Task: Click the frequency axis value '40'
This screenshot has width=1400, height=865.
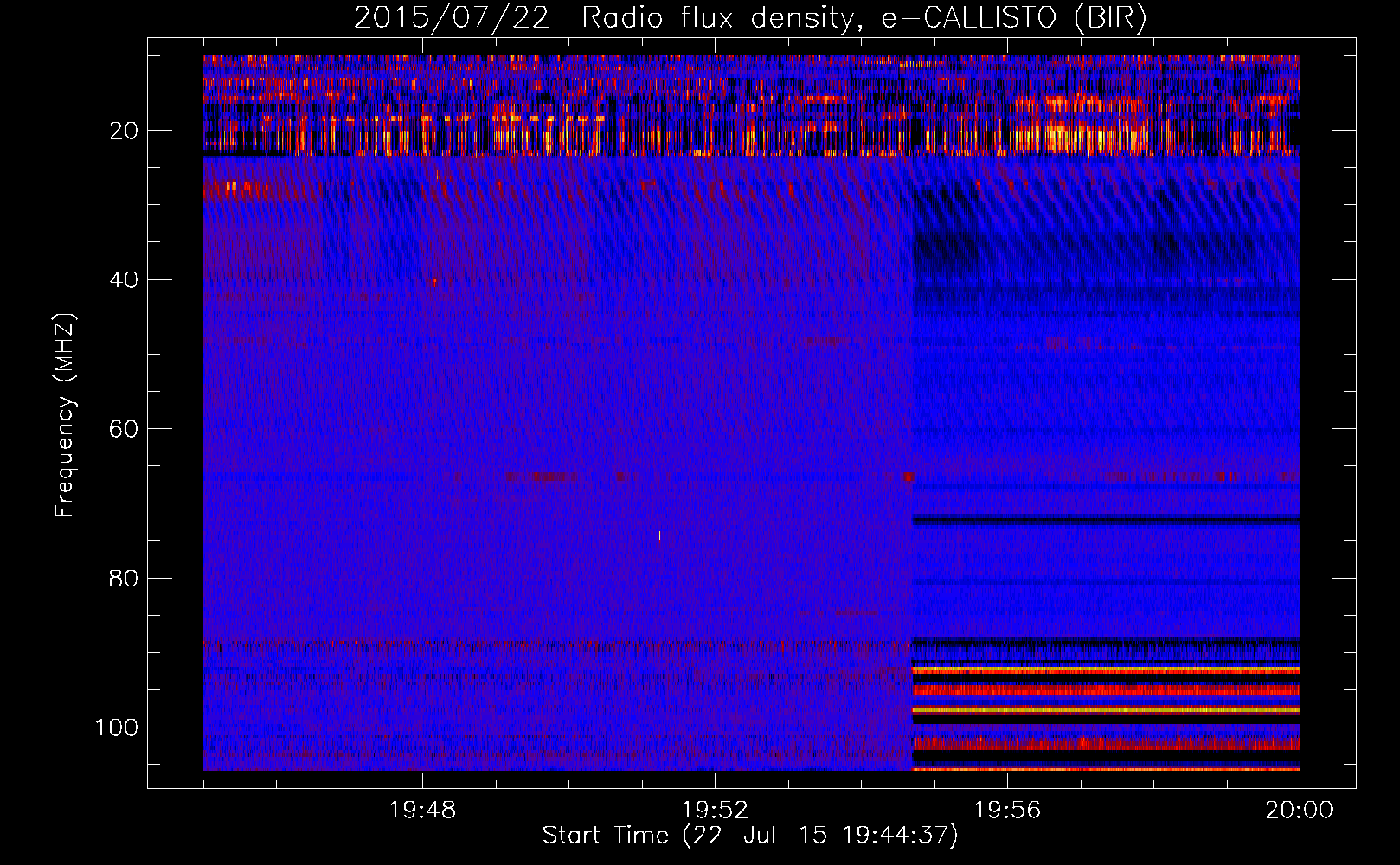Action: tap(124, 279)
